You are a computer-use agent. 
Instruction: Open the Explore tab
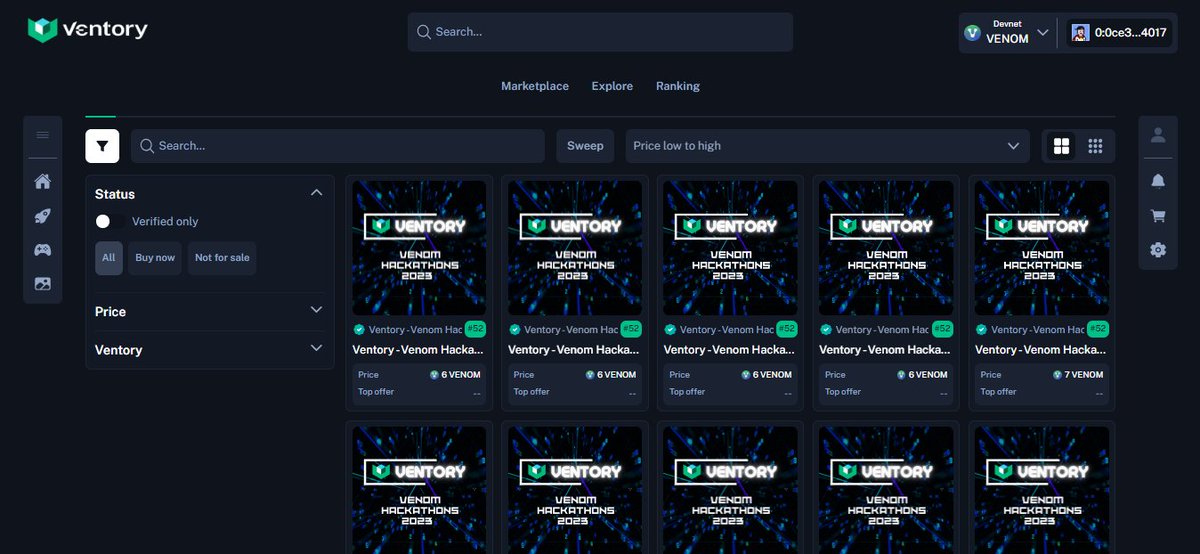click(x=612, y=86)
